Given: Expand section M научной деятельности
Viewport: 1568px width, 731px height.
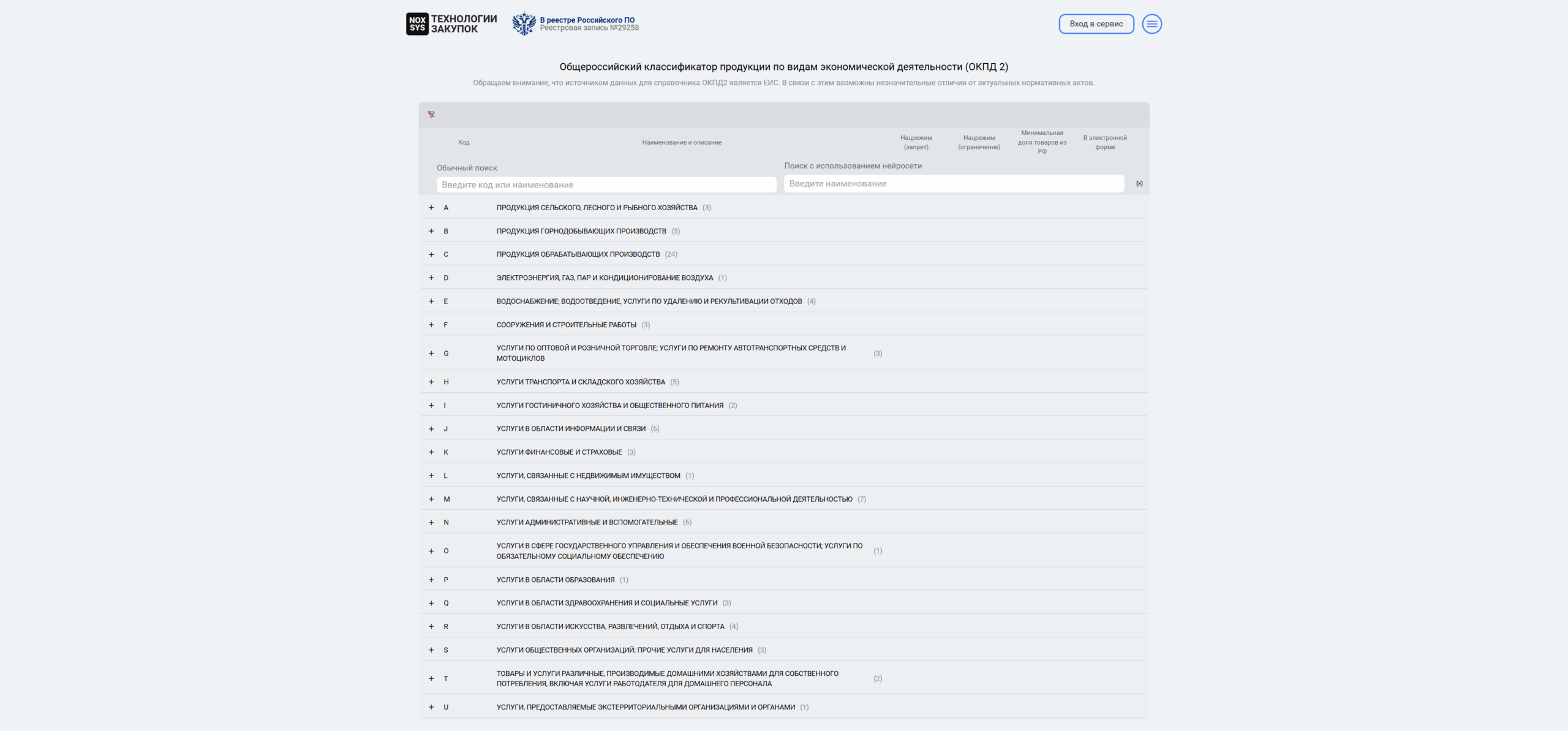Looking at the screenshot, I should pos(431,499).
